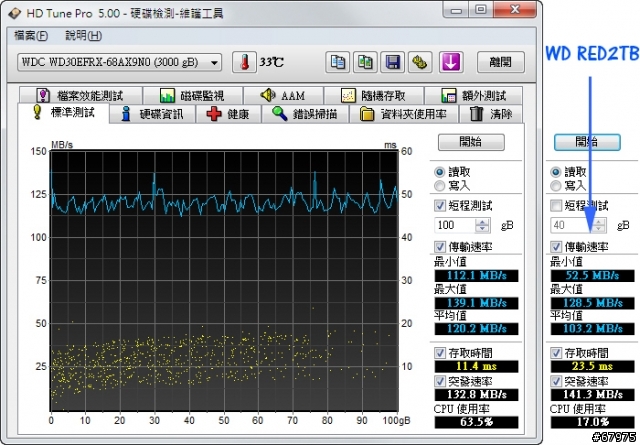The width and height of the screenshot is (640, 445).
Task: Select 讀取 radio in WD RED2TB panel
Action: [556, 172]
